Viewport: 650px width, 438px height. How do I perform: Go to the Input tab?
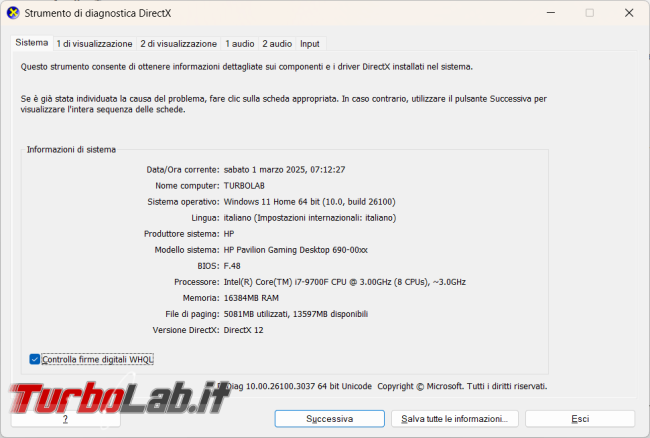point(310,44)
